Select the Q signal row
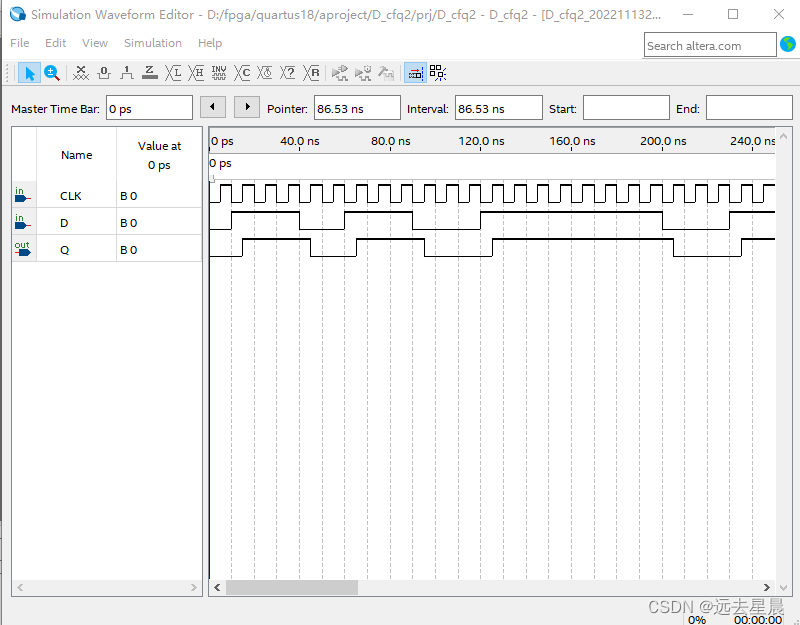 [107, 249]
